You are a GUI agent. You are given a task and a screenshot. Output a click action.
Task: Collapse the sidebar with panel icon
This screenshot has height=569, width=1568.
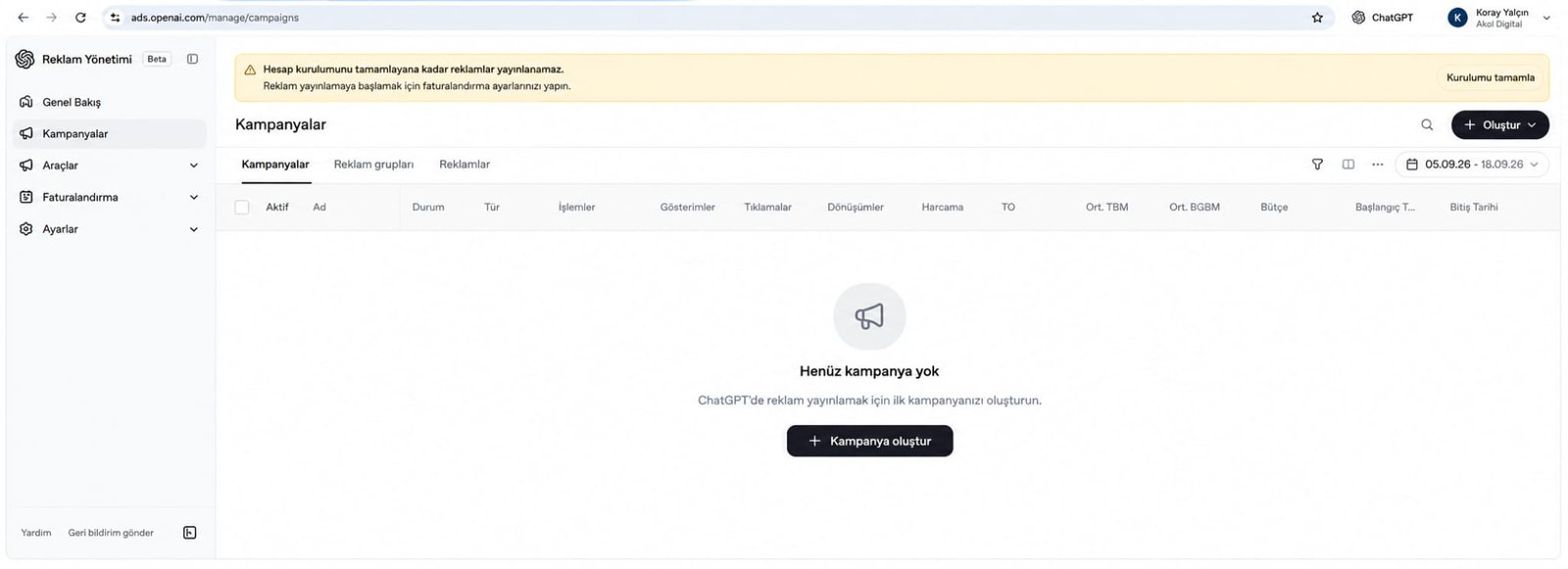click(192, 59)
